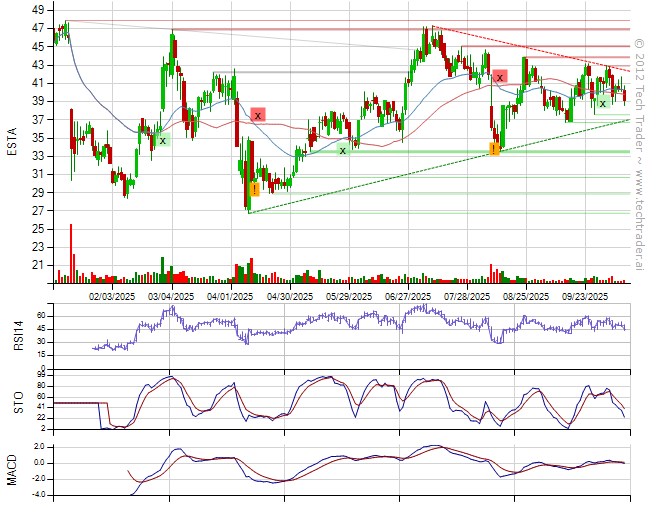Click the green x marker in late May
The image size is (657, 514).
pyautogui.click(x=343, y=150)
